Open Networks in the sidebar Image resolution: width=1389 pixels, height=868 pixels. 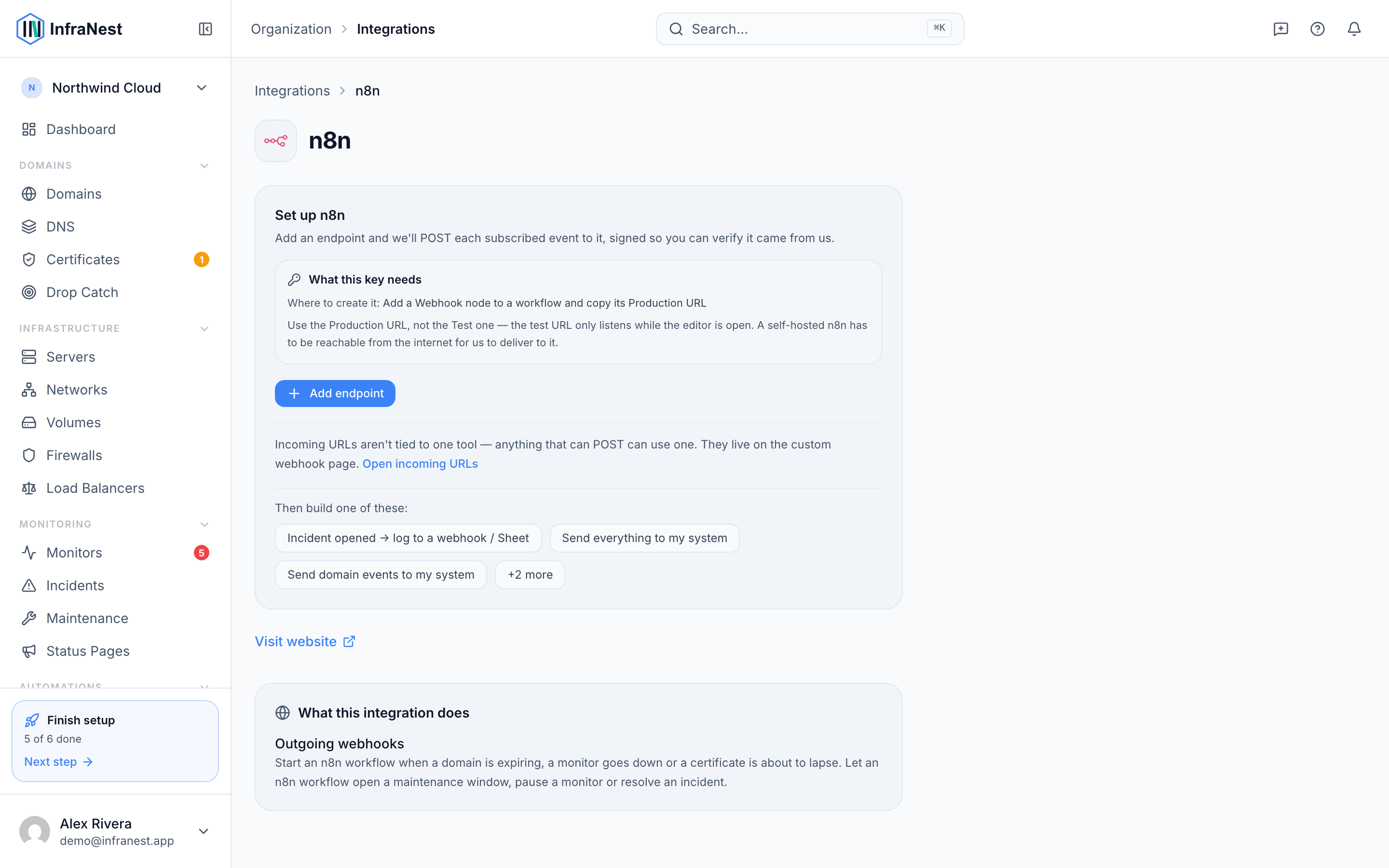coord(115,390)
